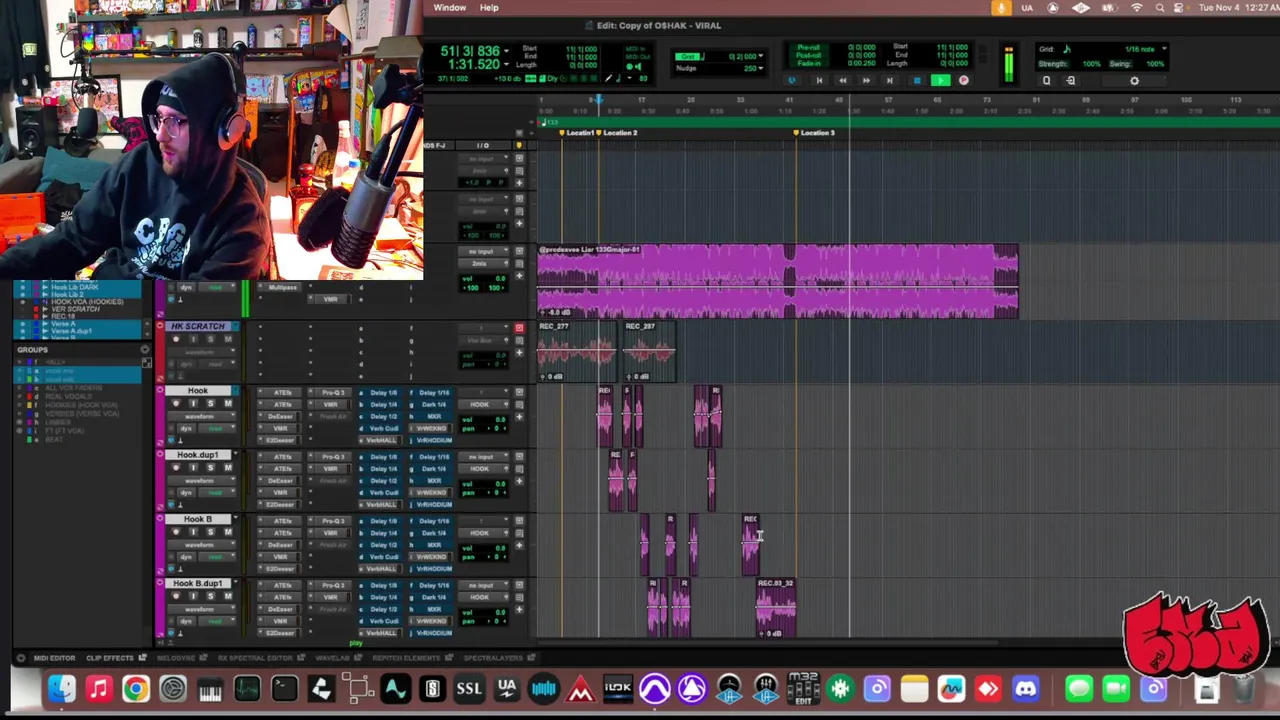
Task: Solo the Hook B.dup1 track
Action: [210, 596]
